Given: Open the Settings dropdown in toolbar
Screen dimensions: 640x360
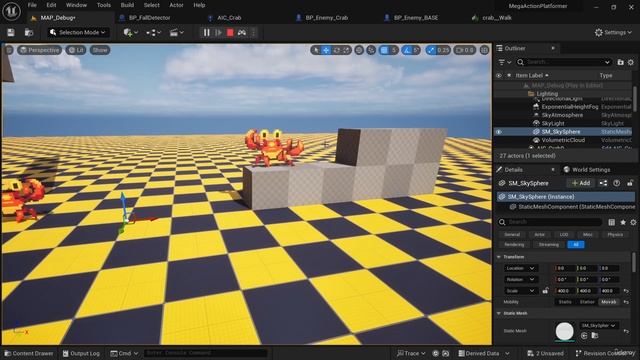Looking at the screenshot, I should pos(613,32).
